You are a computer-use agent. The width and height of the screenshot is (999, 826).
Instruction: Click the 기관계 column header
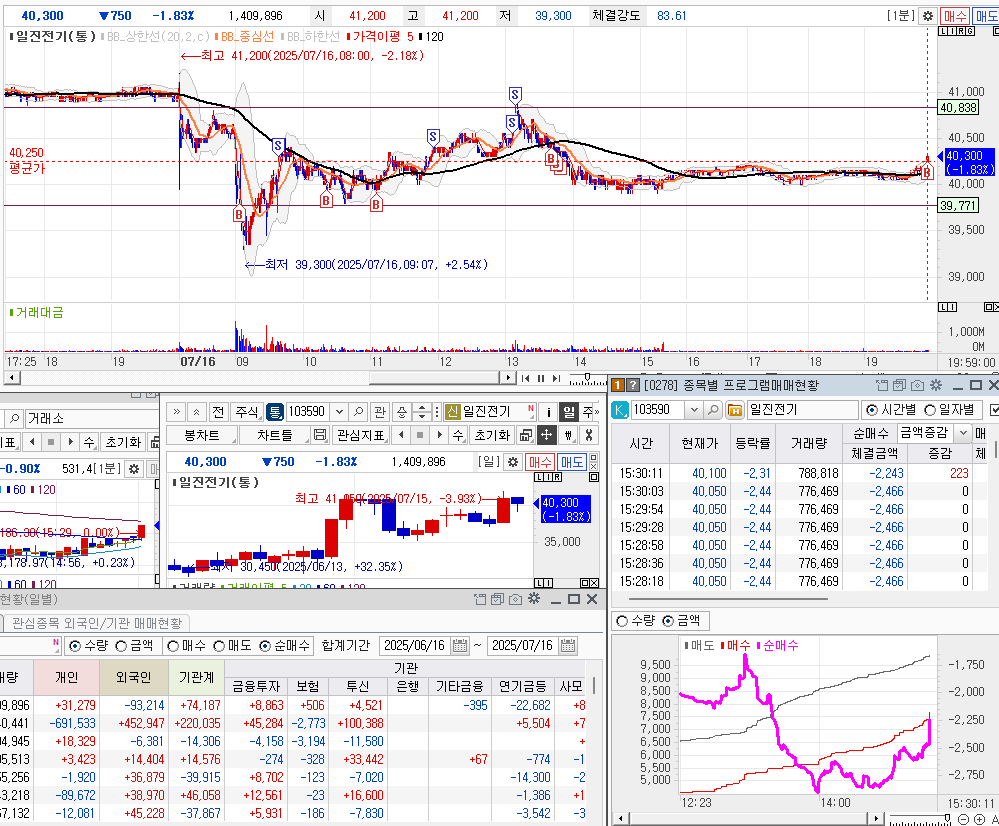point(196,677)
